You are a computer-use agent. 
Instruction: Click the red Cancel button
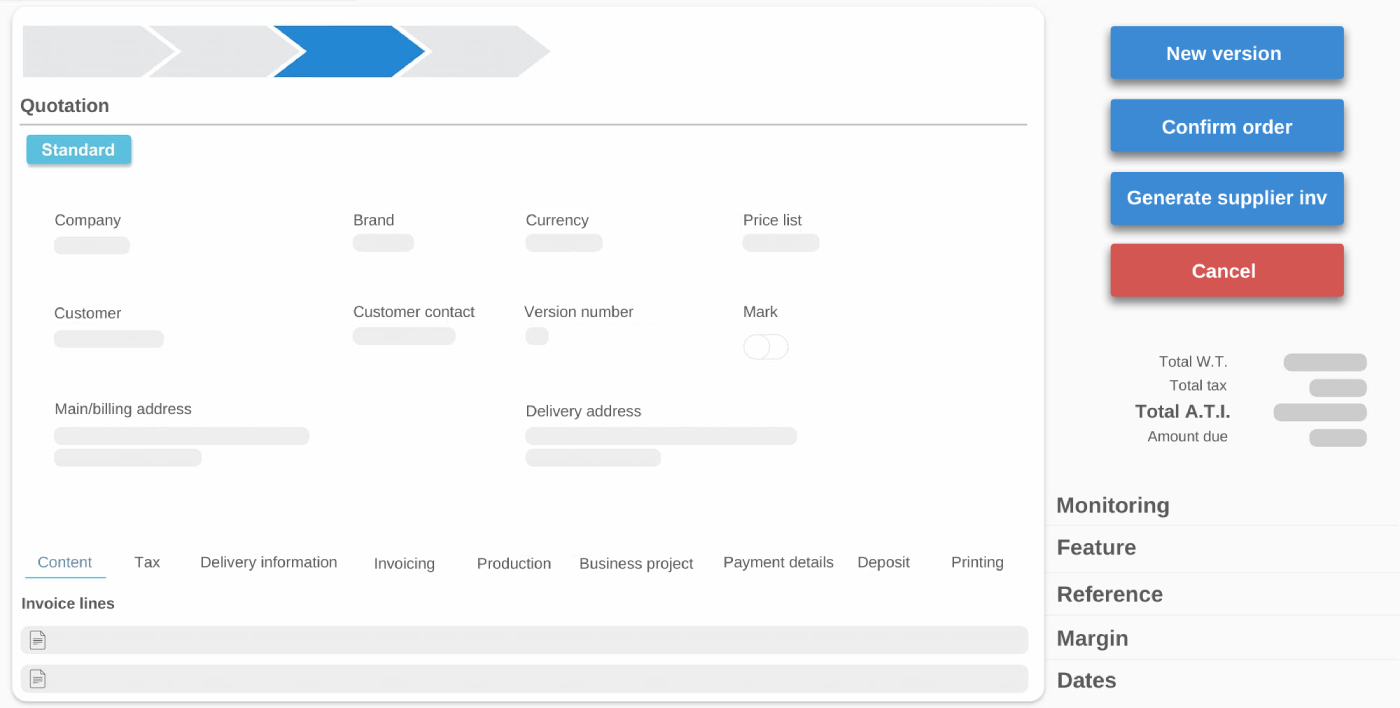(1227, 271)
